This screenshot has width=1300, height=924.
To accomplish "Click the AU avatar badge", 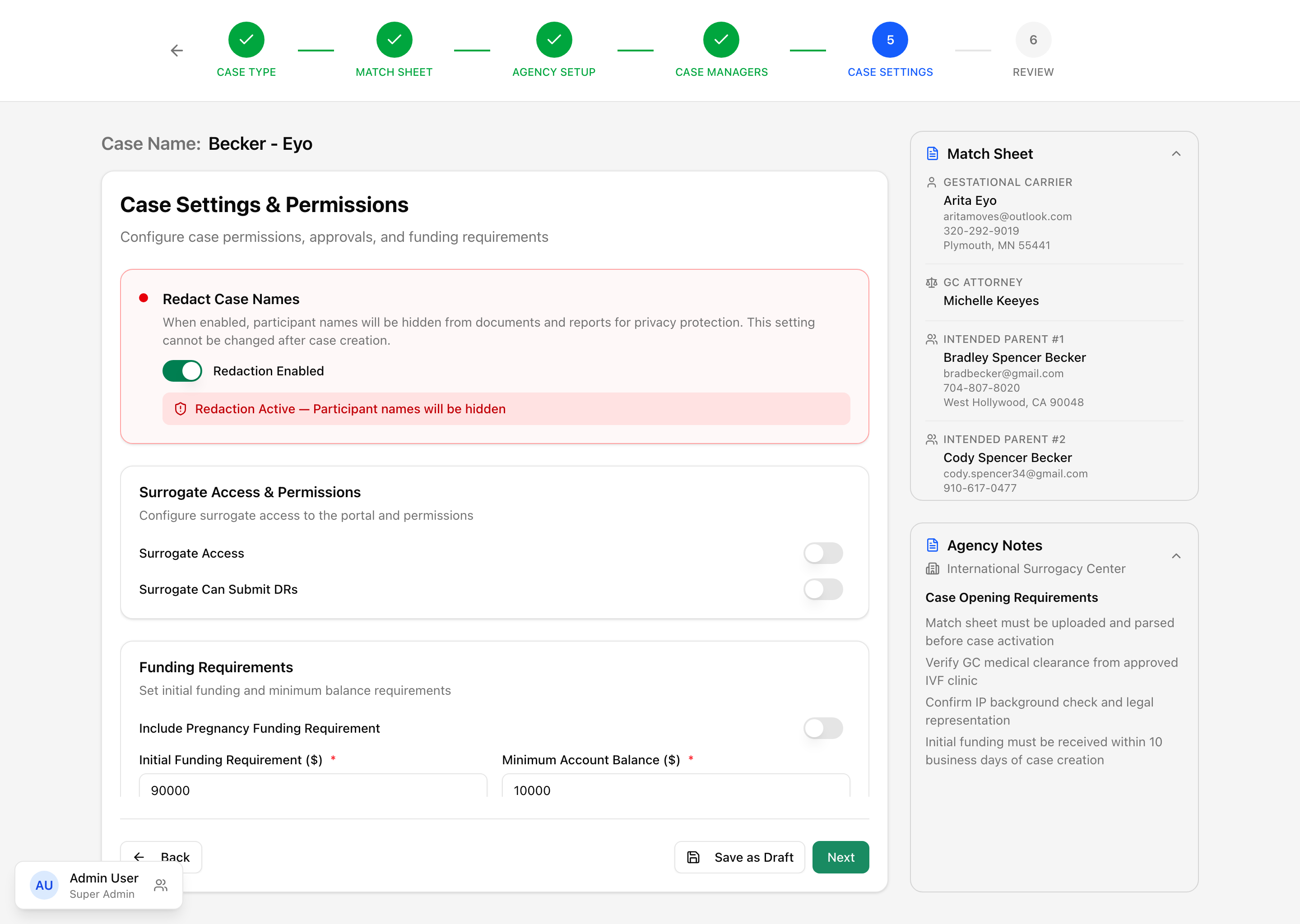I will (x=44, y=885).
